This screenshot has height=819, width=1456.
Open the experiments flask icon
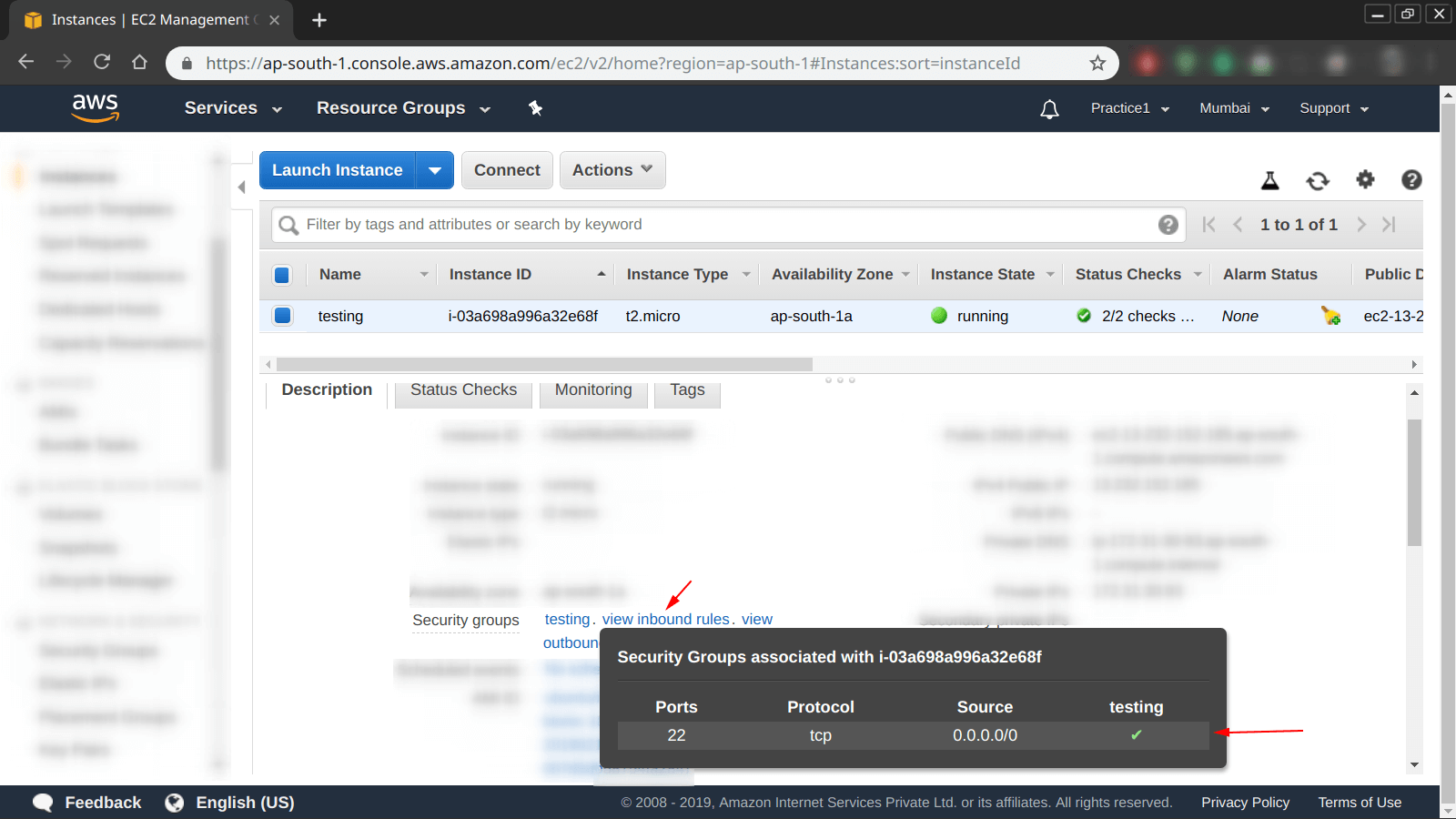pos(1270,180)
